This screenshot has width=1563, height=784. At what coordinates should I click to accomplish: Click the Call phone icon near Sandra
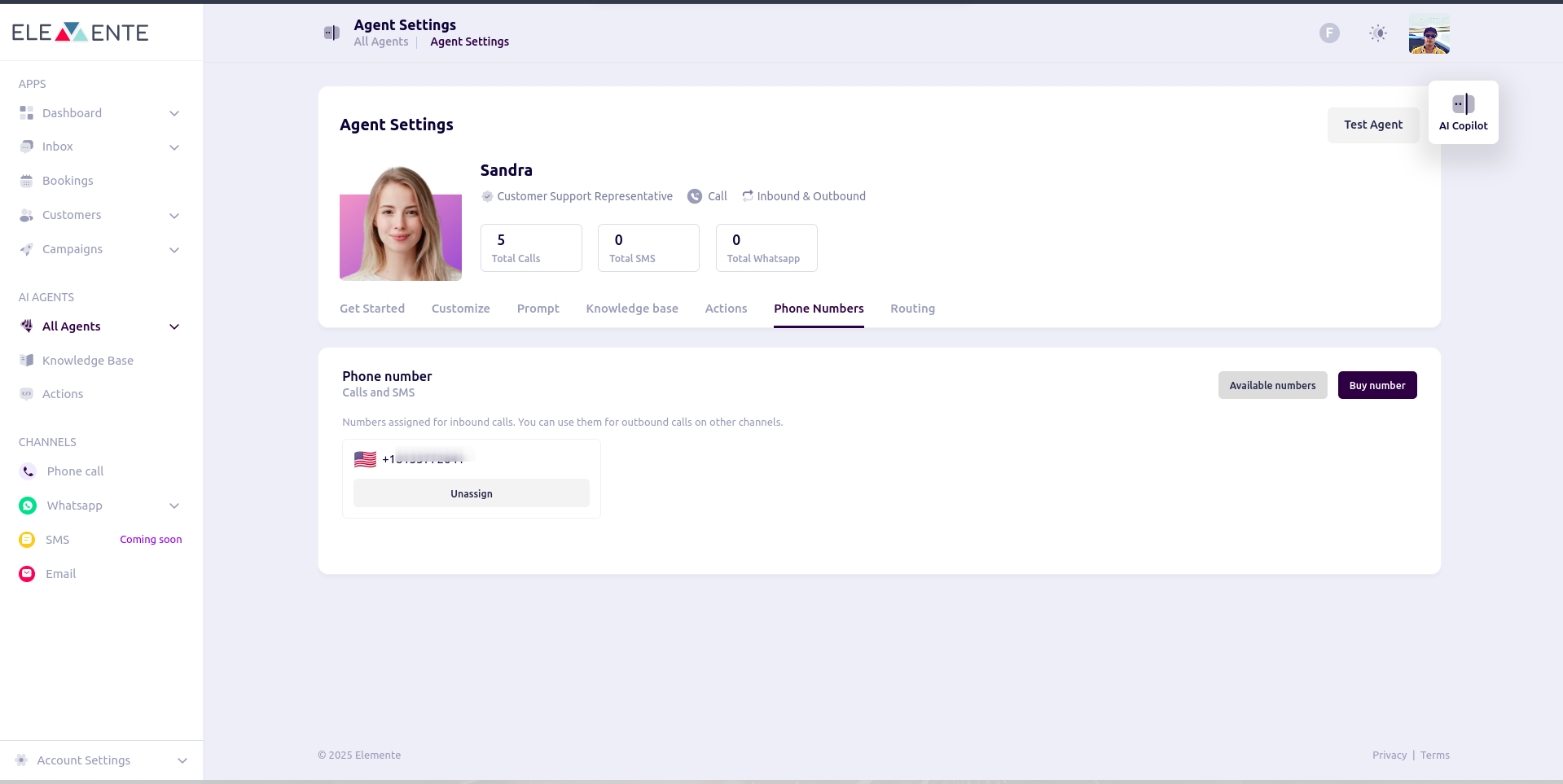pyautogui.click(x=695, y=196)
